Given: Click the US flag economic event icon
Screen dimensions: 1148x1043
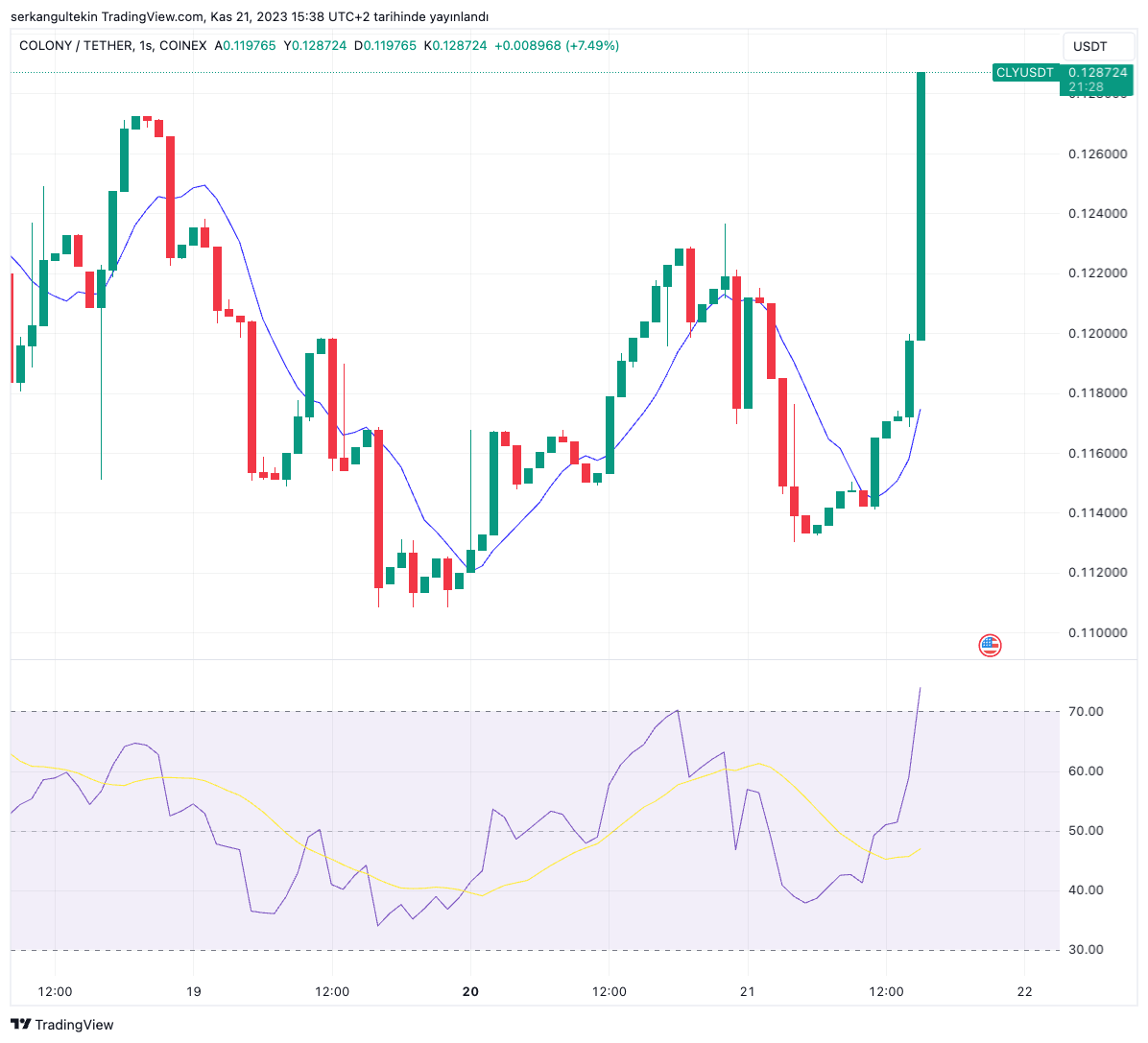Looking at the screenshot, I should tap(990, 645).
